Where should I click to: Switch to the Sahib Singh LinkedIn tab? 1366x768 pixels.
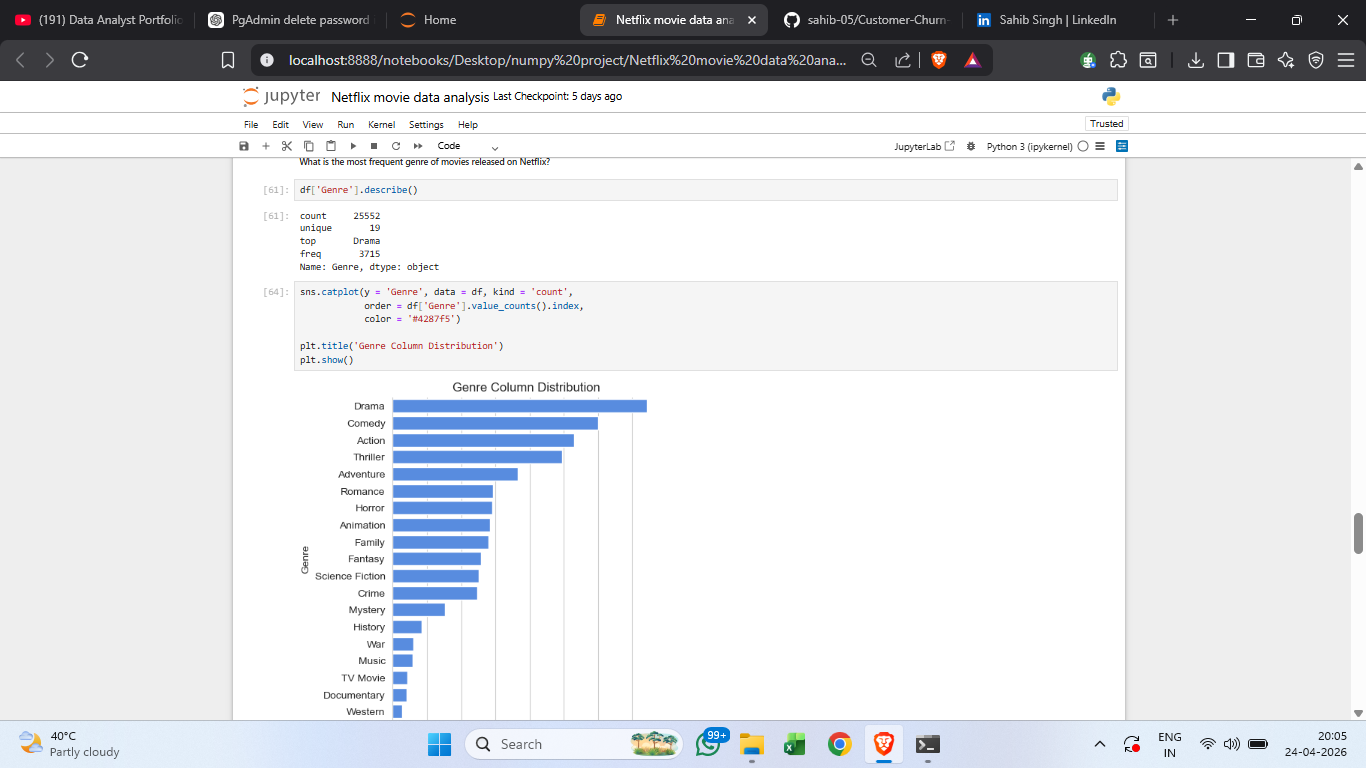[x=1059, y=20]
